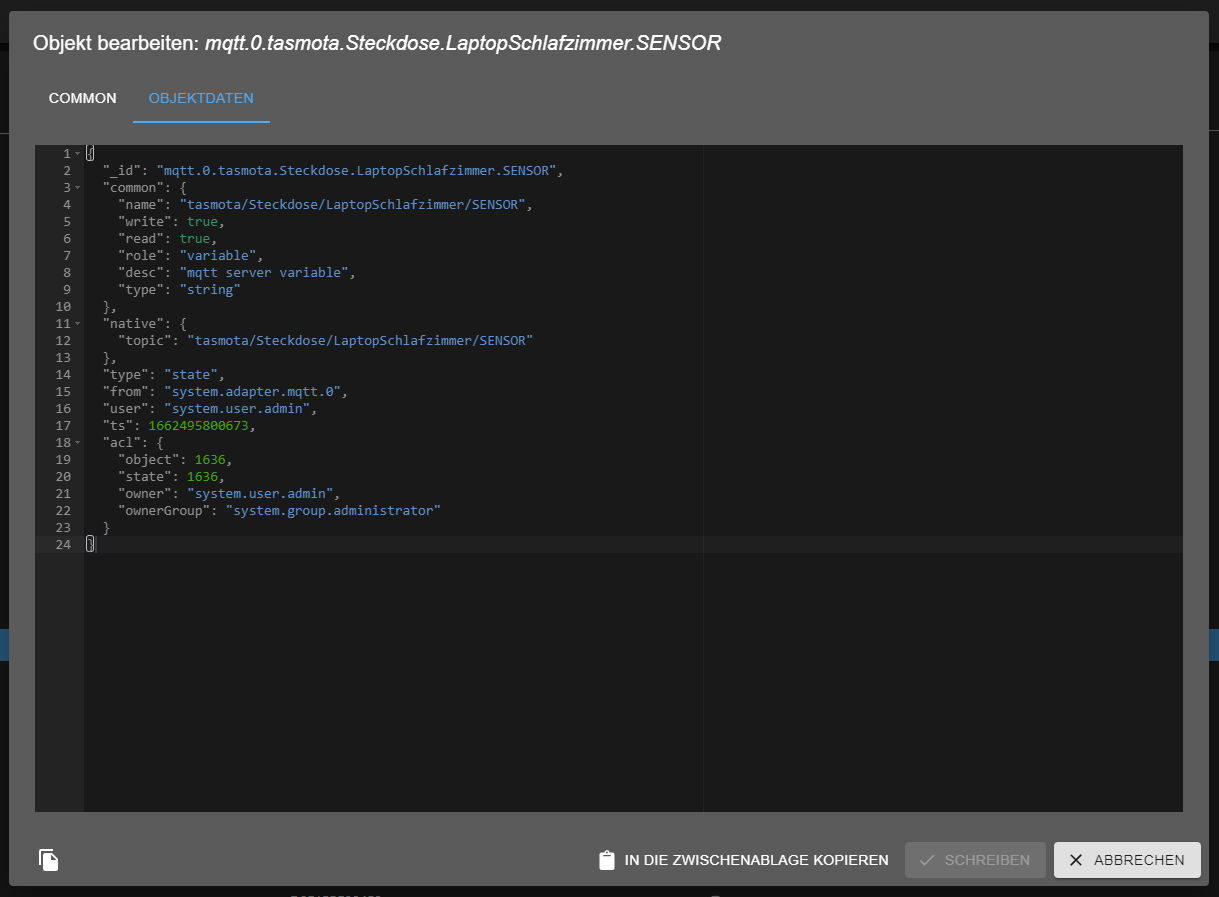Click the copy object icon at bottom left
This screenshot has width=1219, height=897.
49,860
